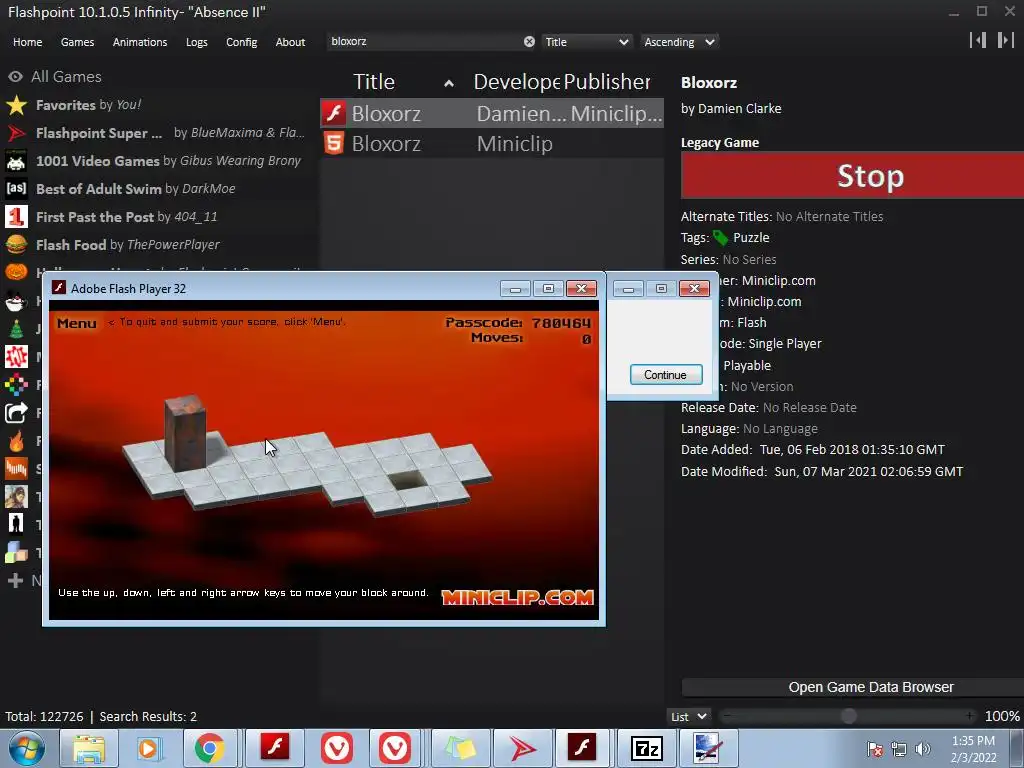The image size is (1024, 768).
Task: Adjust the zoom scale slider handle
Action: pos(848,716)
